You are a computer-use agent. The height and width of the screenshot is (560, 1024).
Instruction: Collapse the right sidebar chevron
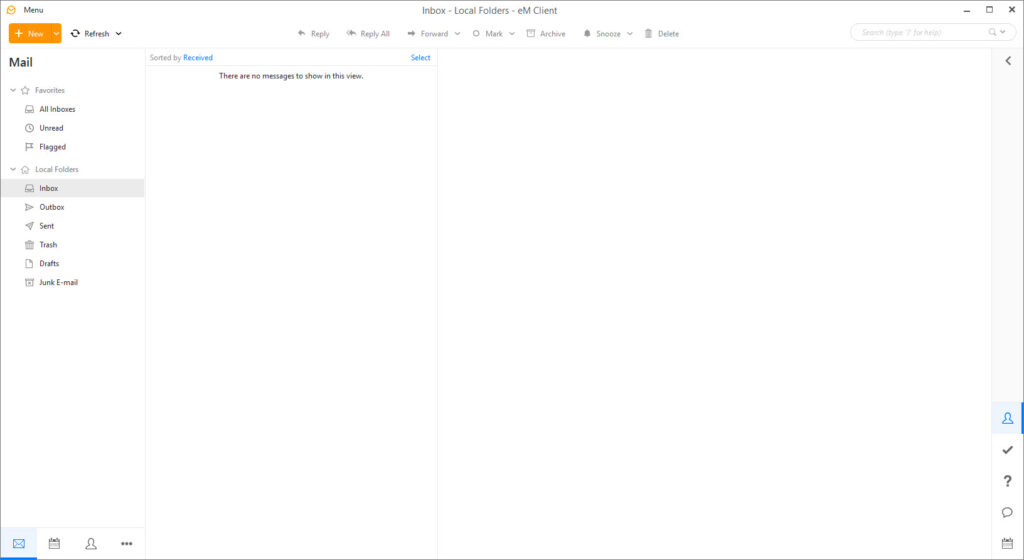[x=1008, y=61]
